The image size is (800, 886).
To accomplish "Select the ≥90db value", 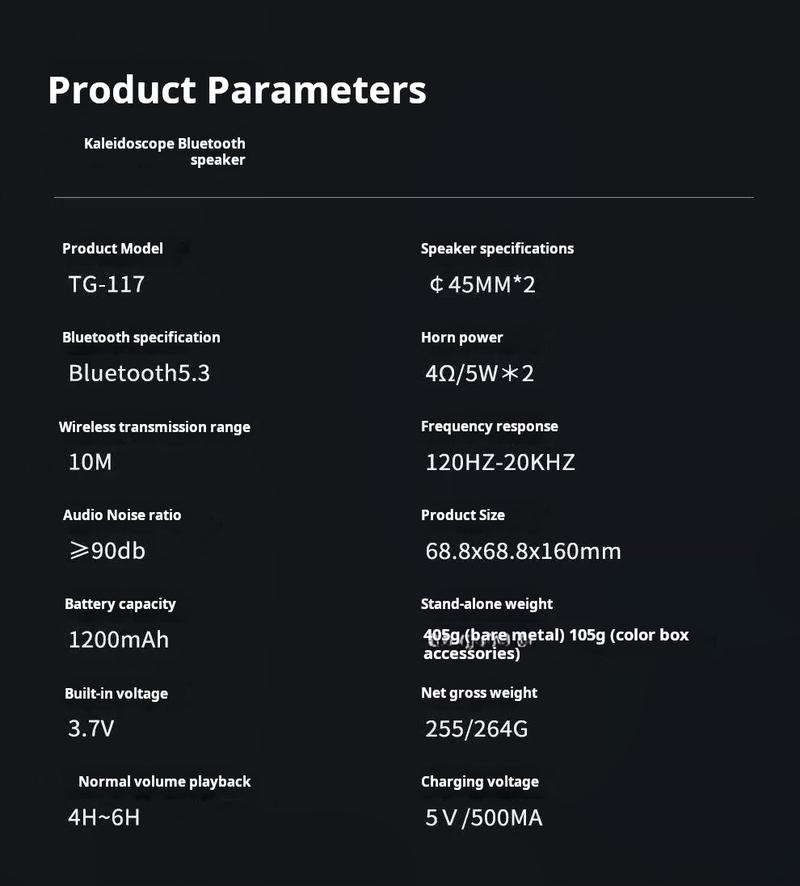I will click(x=107, y=550).
